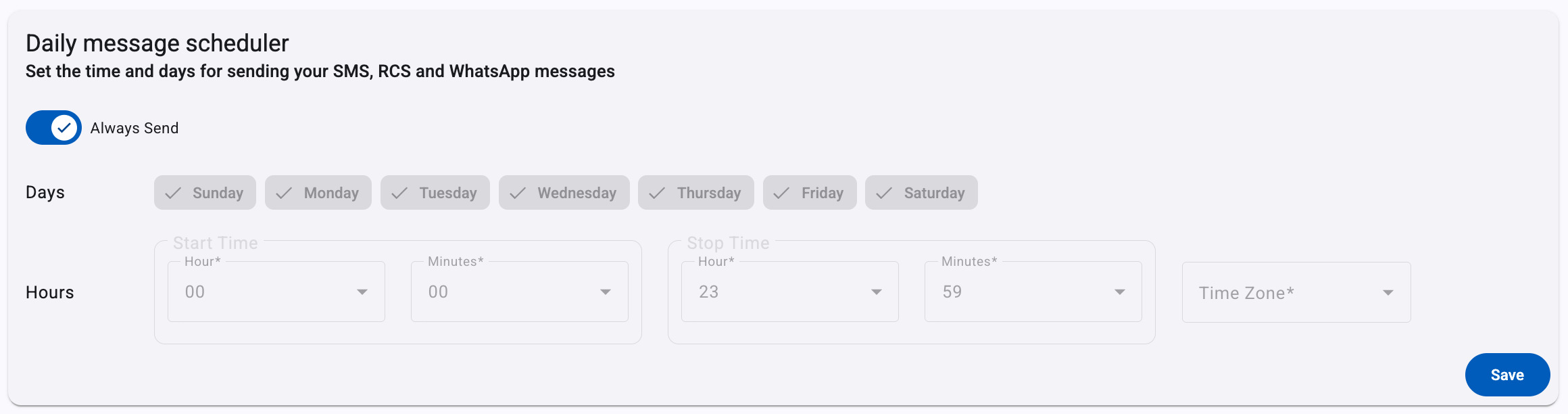Deselect the Sunday day chip
This screenshot has height=414, width=1568.
pyautogui.click(x=205, y=193)
